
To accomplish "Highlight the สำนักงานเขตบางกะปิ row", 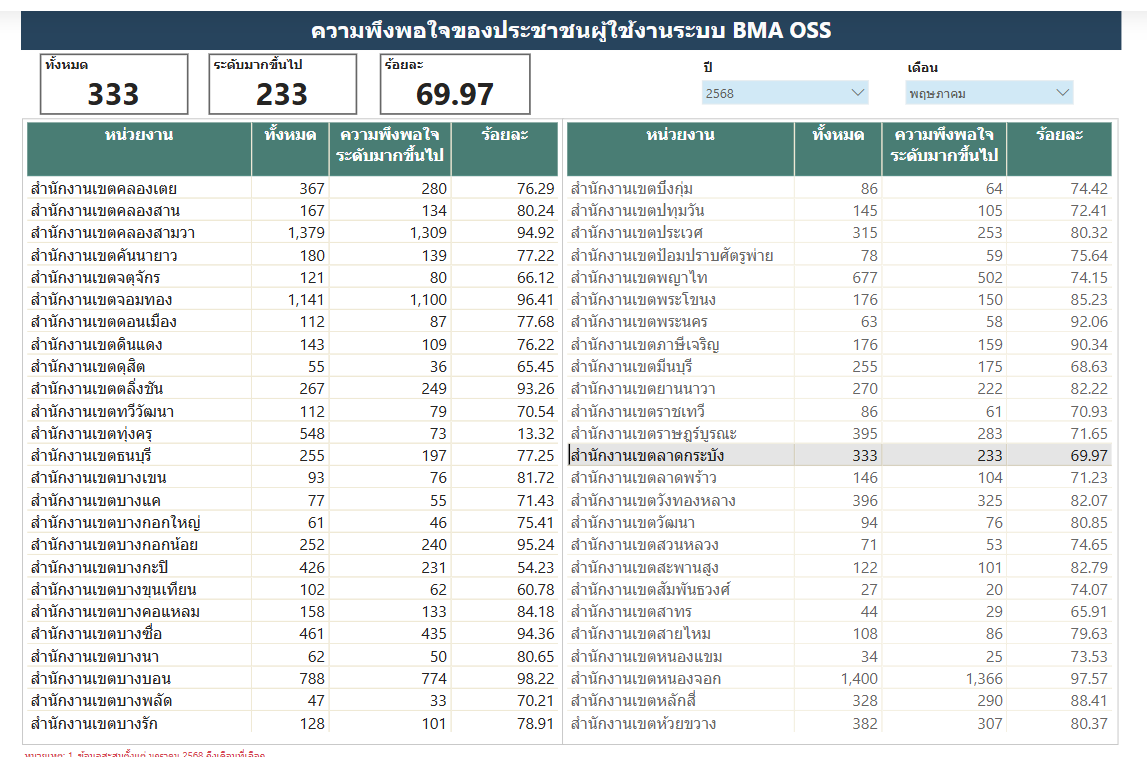I will [x=293, y=567].
